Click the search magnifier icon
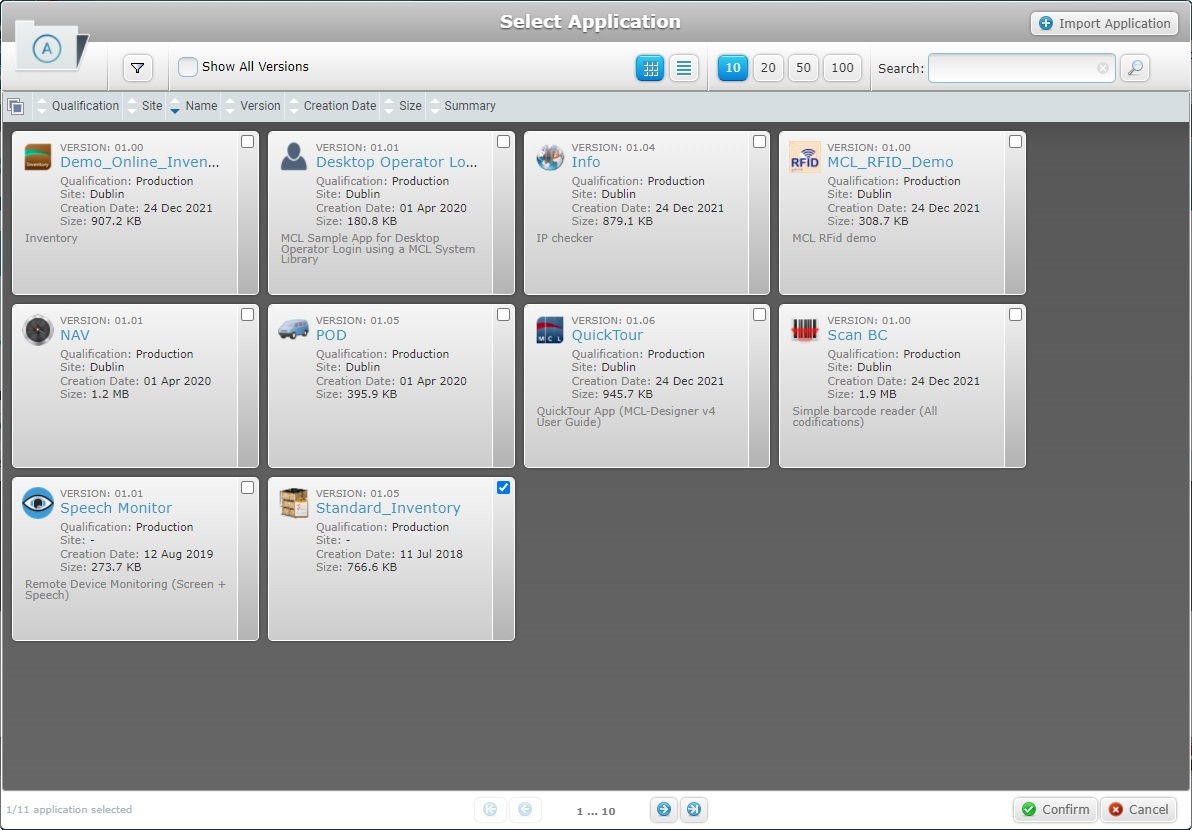This screenshot has height=830, width=1192. 1134,68
